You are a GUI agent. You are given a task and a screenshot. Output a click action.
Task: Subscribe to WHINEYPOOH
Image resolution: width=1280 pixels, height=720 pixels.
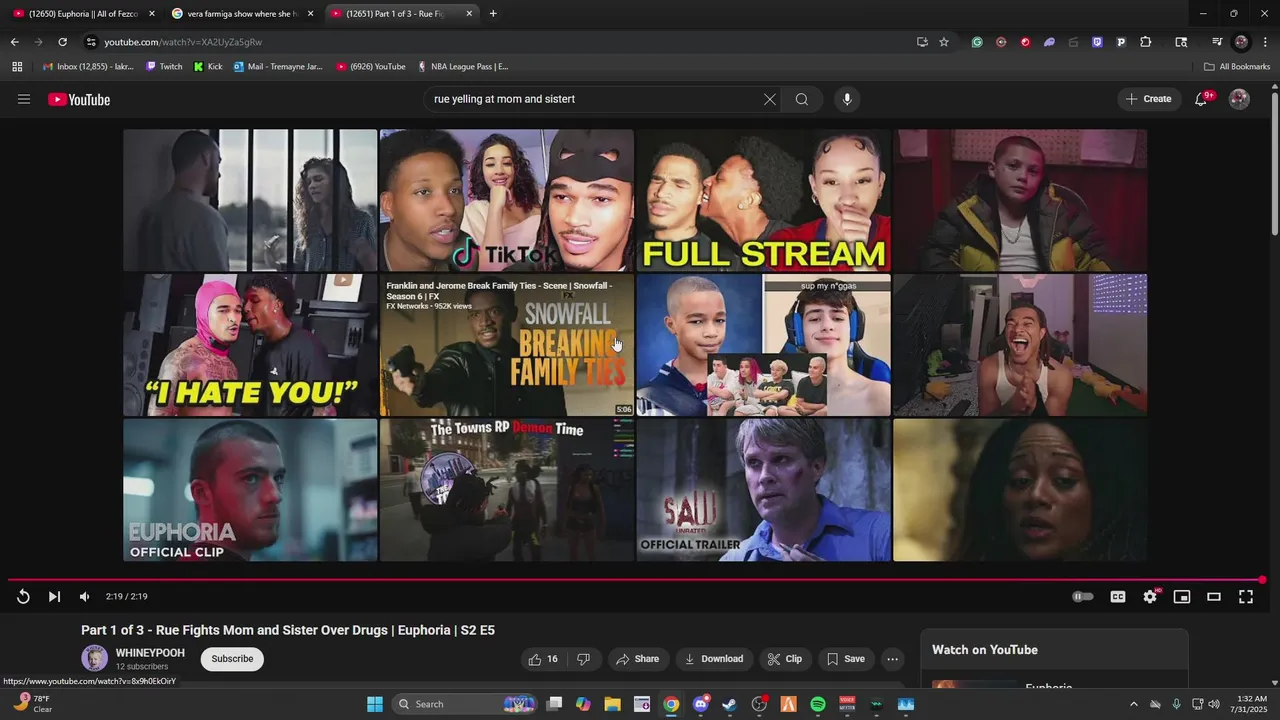(x=232, y=659)
